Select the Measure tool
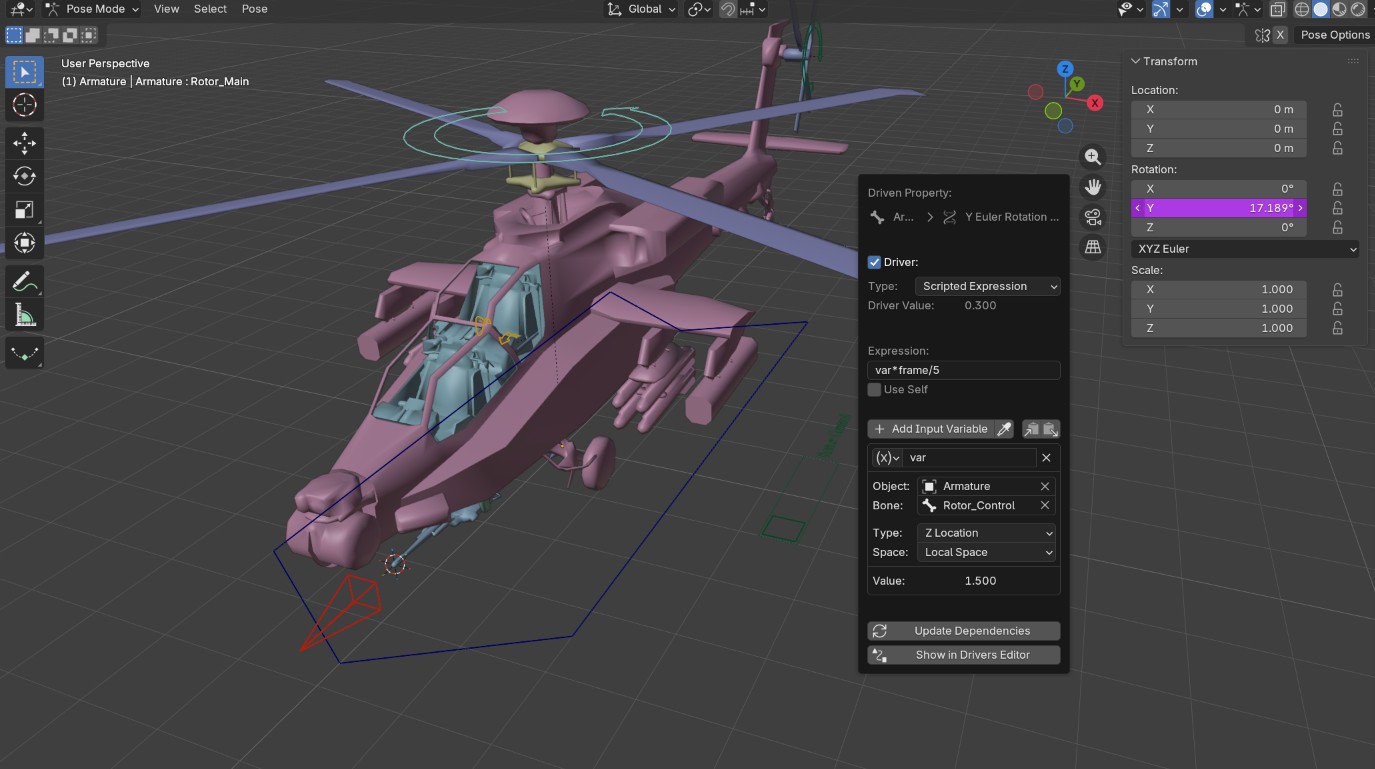Image resolution: width=1375 pixels, height=769 pixels. click(x=24, y=316)
